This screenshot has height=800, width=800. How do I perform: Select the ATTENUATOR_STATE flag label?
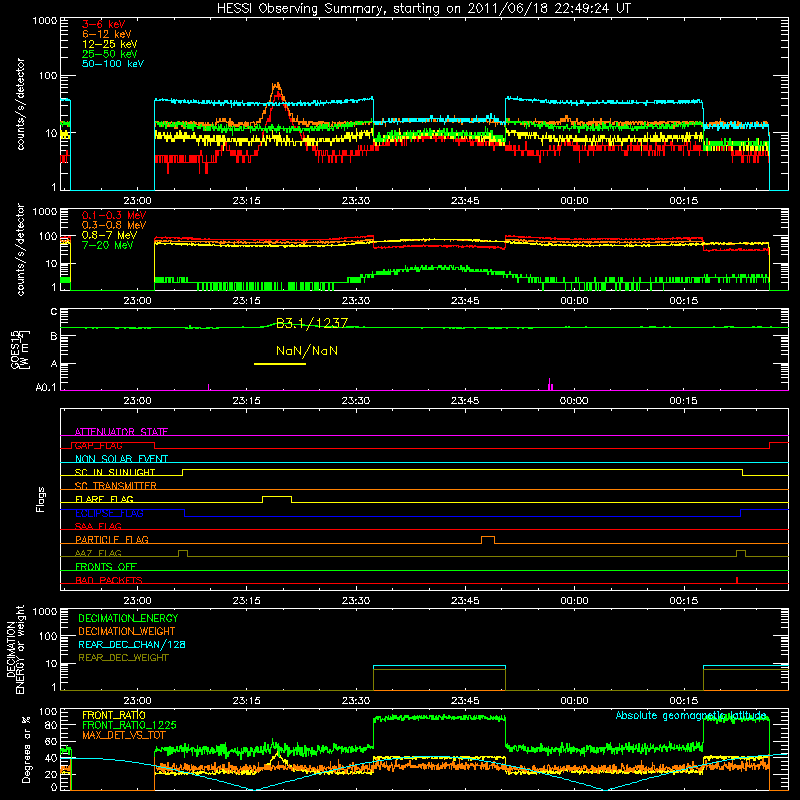click(121, 432)
